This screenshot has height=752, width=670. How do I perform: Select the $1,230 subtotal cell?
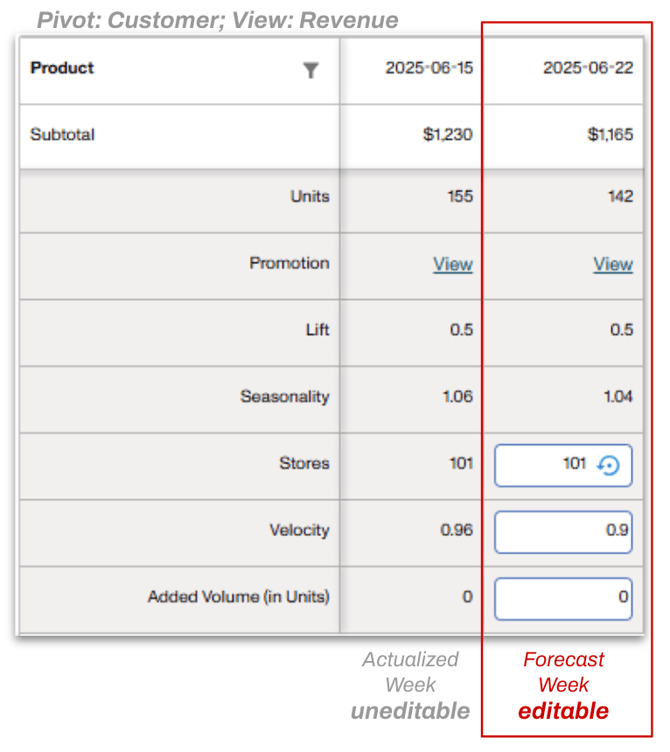[x=447, y=134]
